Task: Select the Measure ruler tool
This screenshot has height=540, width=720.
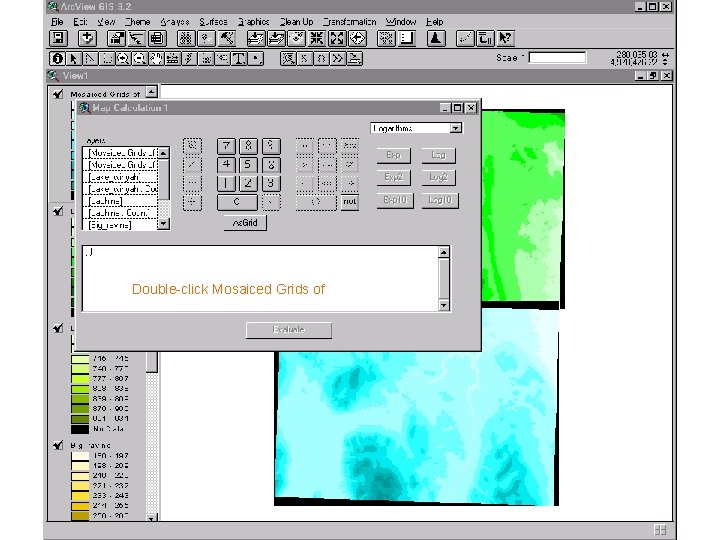Action: tap(173, 59)
